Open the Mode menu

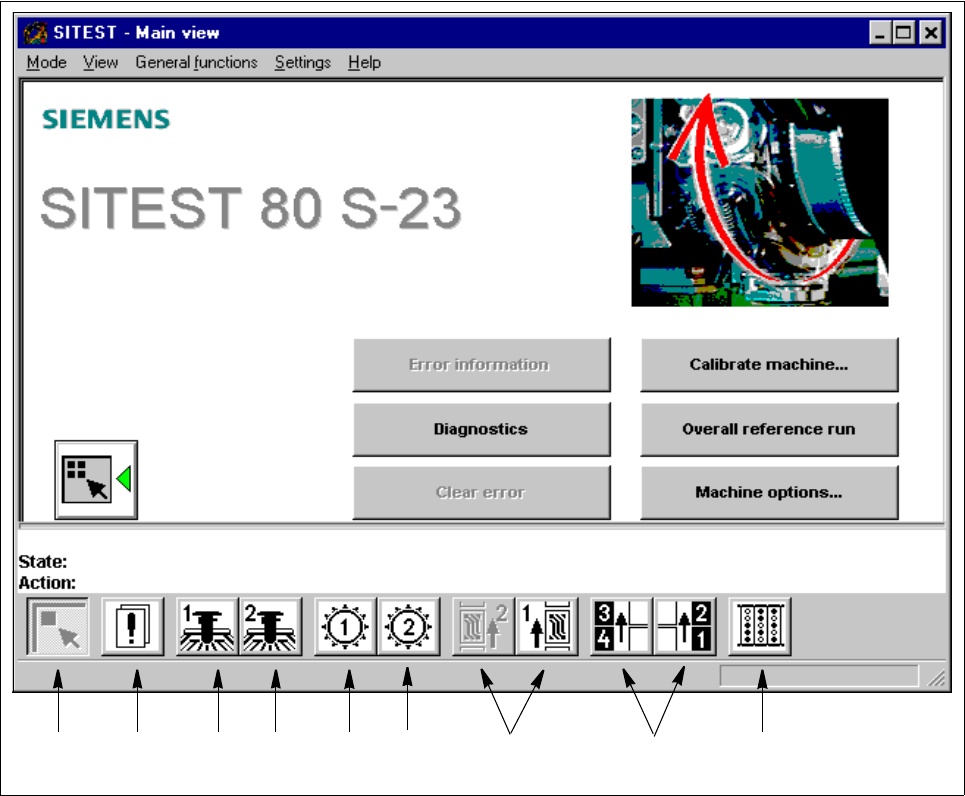click(x=46, y=63)
